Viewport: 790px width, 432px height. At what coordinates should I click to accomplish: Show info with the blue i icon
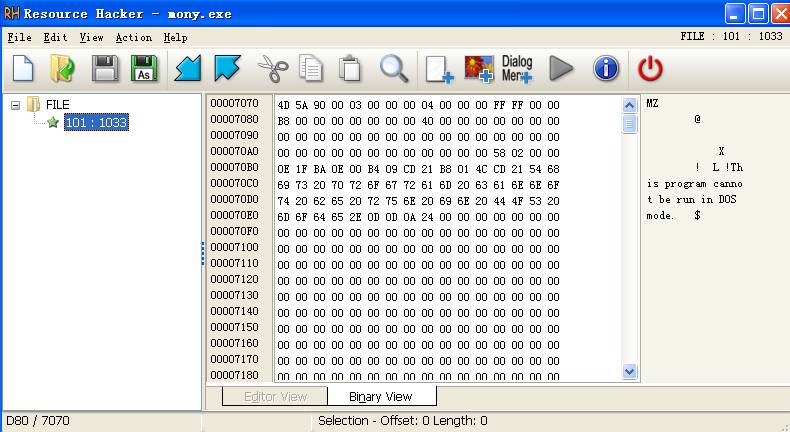(x=606, y=68)
